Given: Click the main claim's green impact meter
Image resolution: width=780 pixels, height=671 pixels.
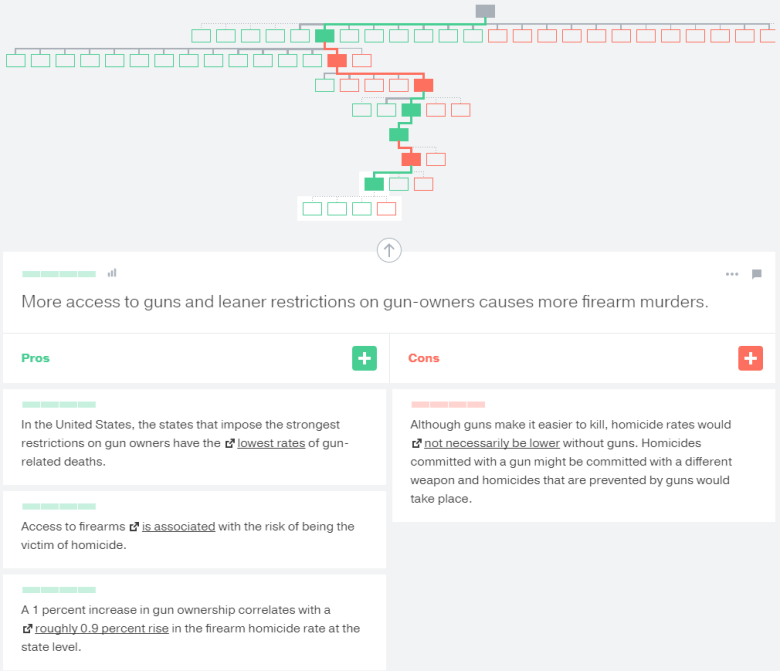Looking at the screenshot, I should (x=59, y=273).
